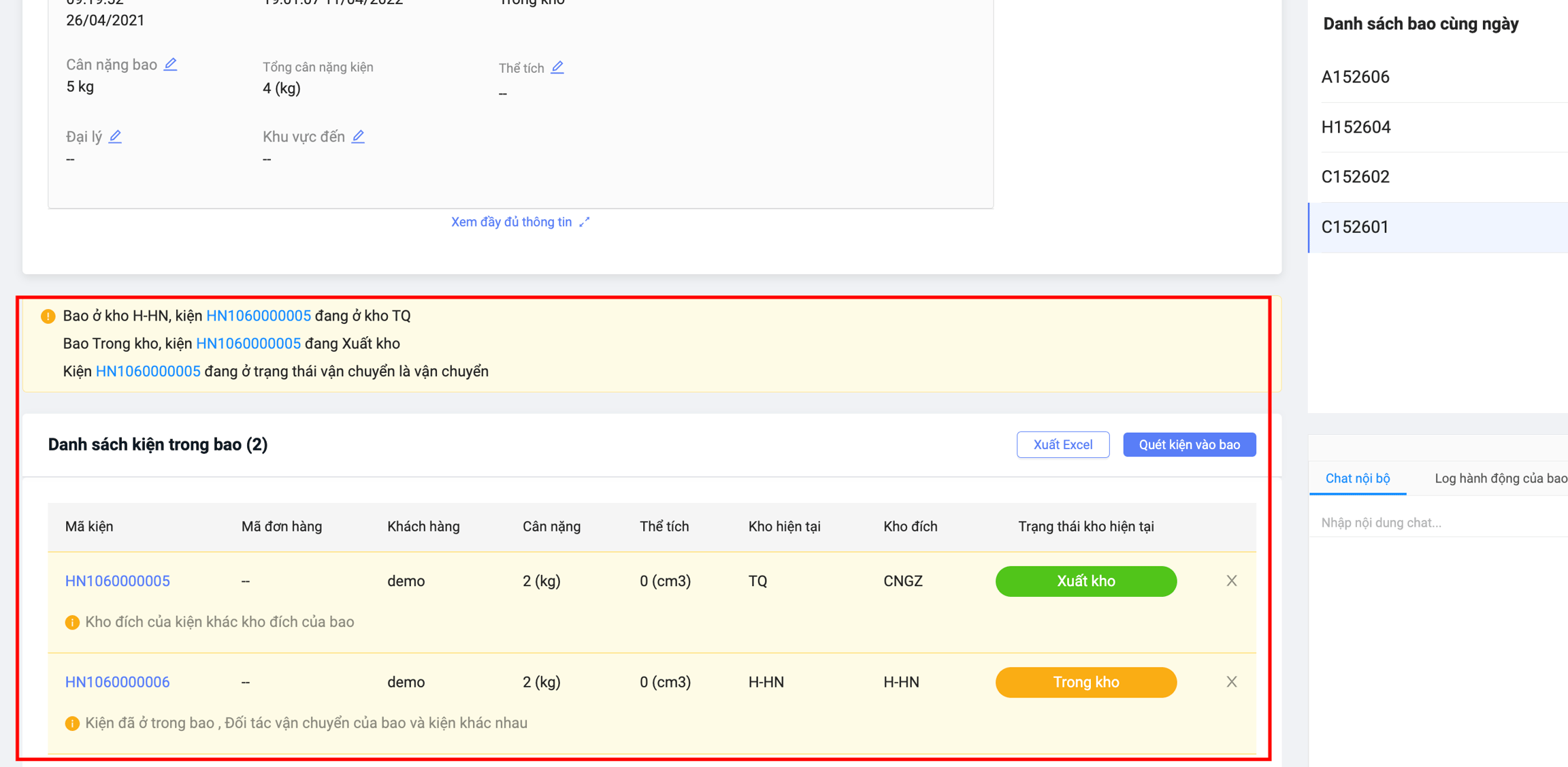Switch to Chat nội bộ tab
Viewport: 1568px width, 767px height.
point(1358,478)
